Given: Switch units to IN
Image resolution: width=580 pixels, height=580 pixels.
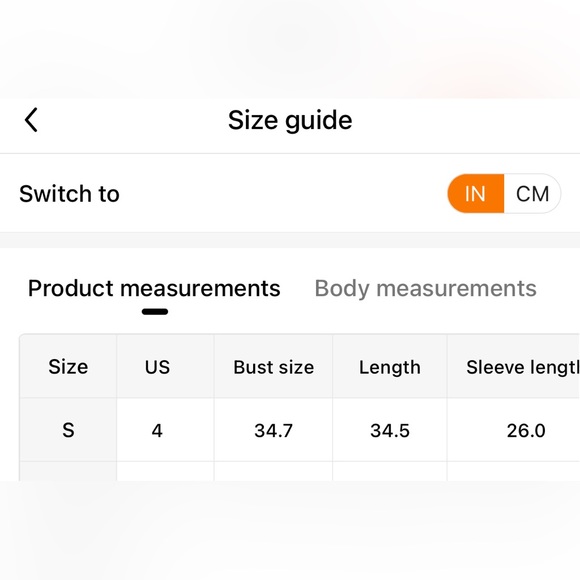Looking at the screenshot, I should [x=475, y=193].
